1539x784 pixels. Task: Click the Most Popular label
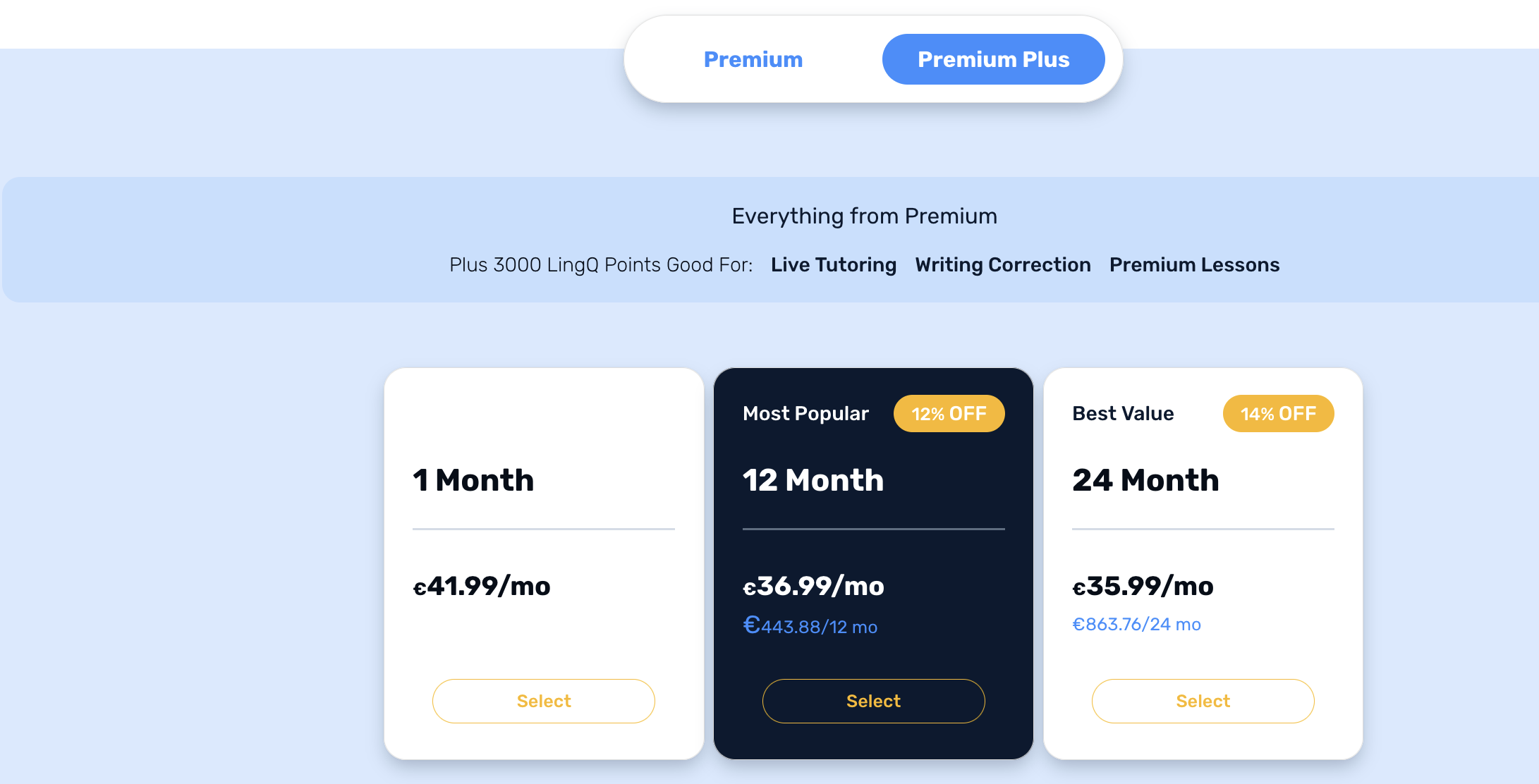(805, 414)
